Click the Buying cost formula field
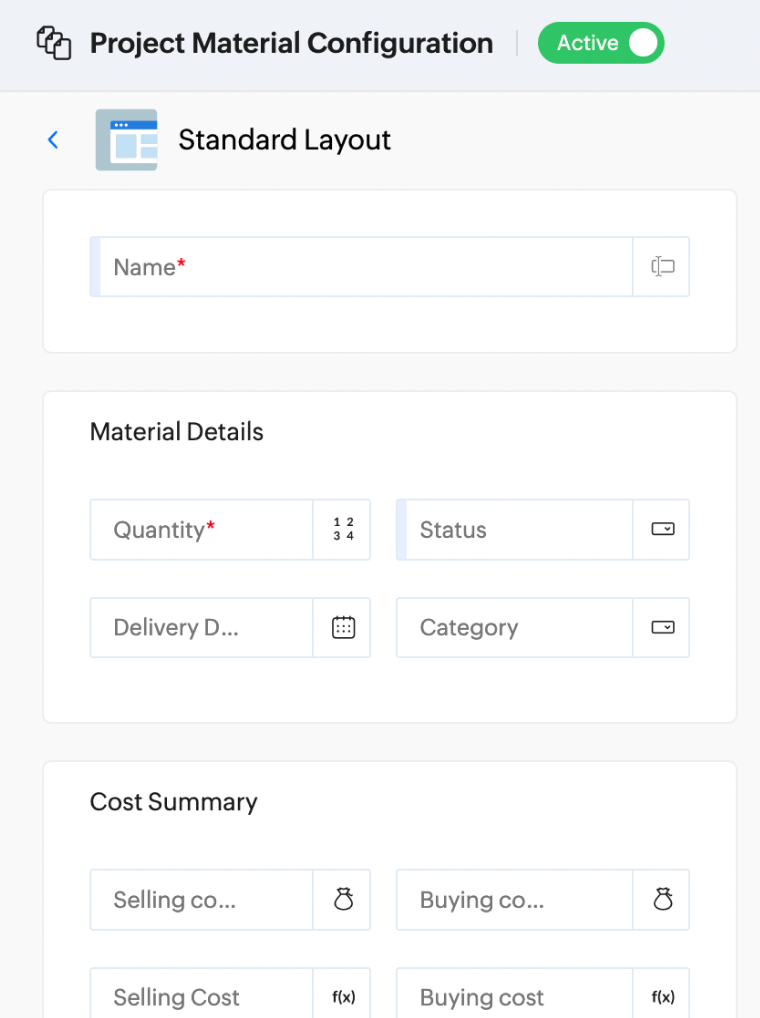 [513, 996]
